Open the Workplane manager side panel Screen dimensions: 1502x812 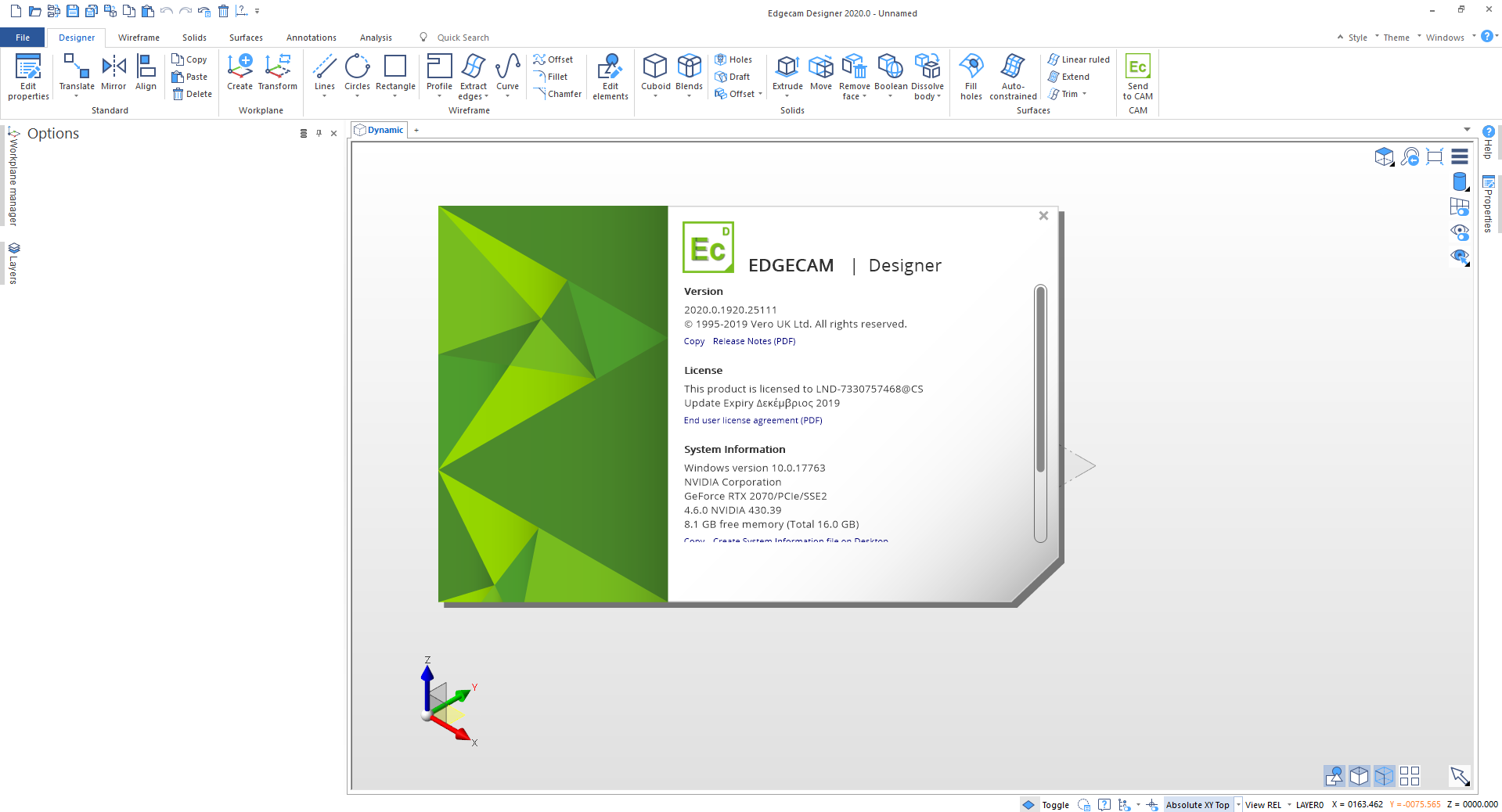(x=13, y=176)
